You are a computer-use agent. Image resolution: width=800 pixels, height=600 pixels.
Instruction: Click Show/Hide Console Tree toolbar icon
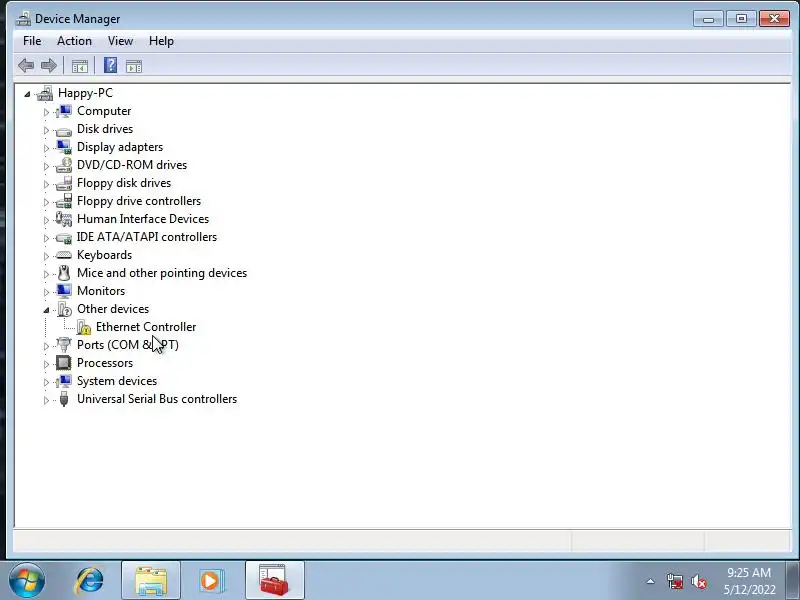tap(80, 66)
